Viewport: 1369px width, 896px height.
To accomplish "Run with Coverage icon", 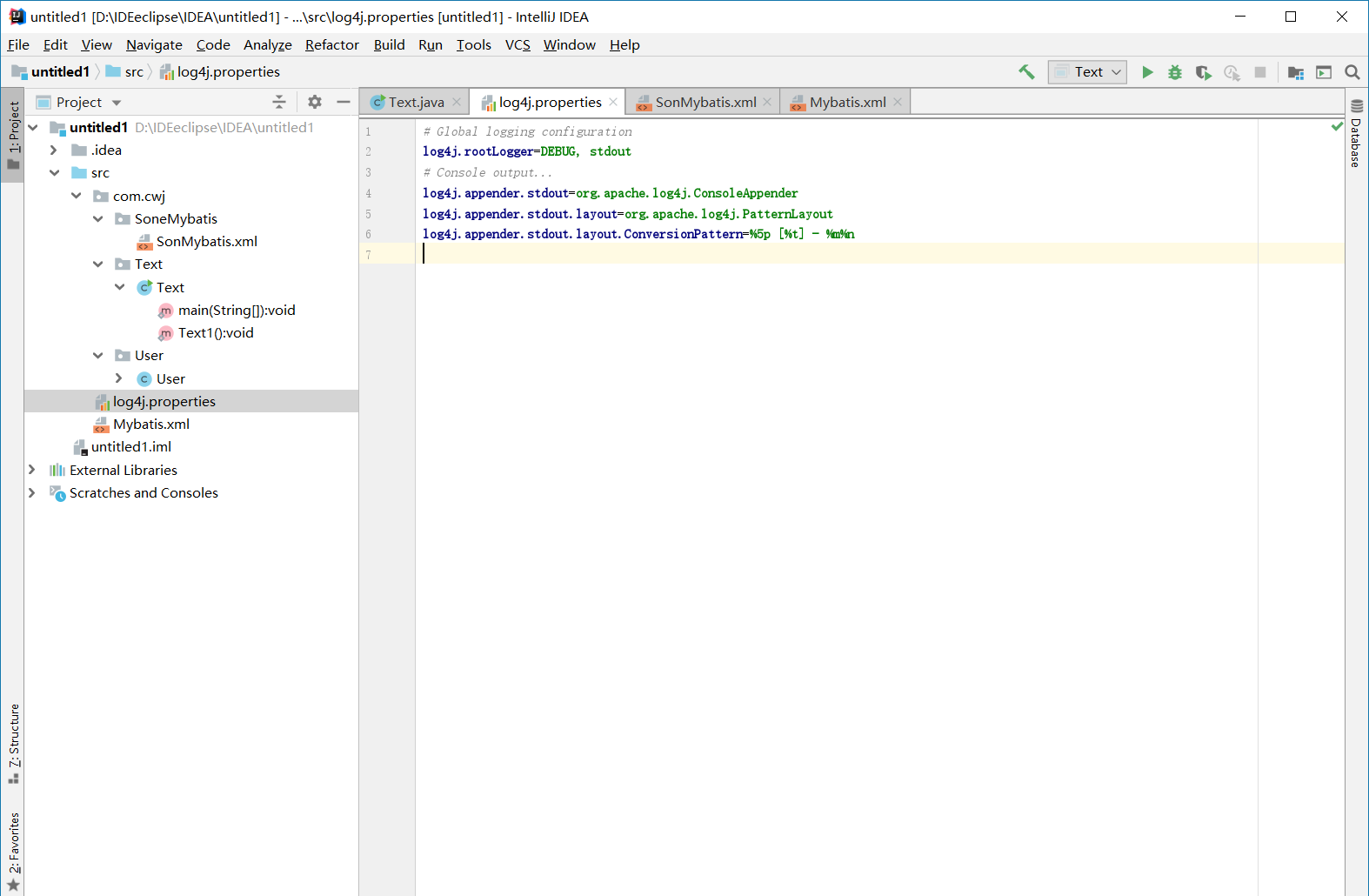I will (1204, 72).
